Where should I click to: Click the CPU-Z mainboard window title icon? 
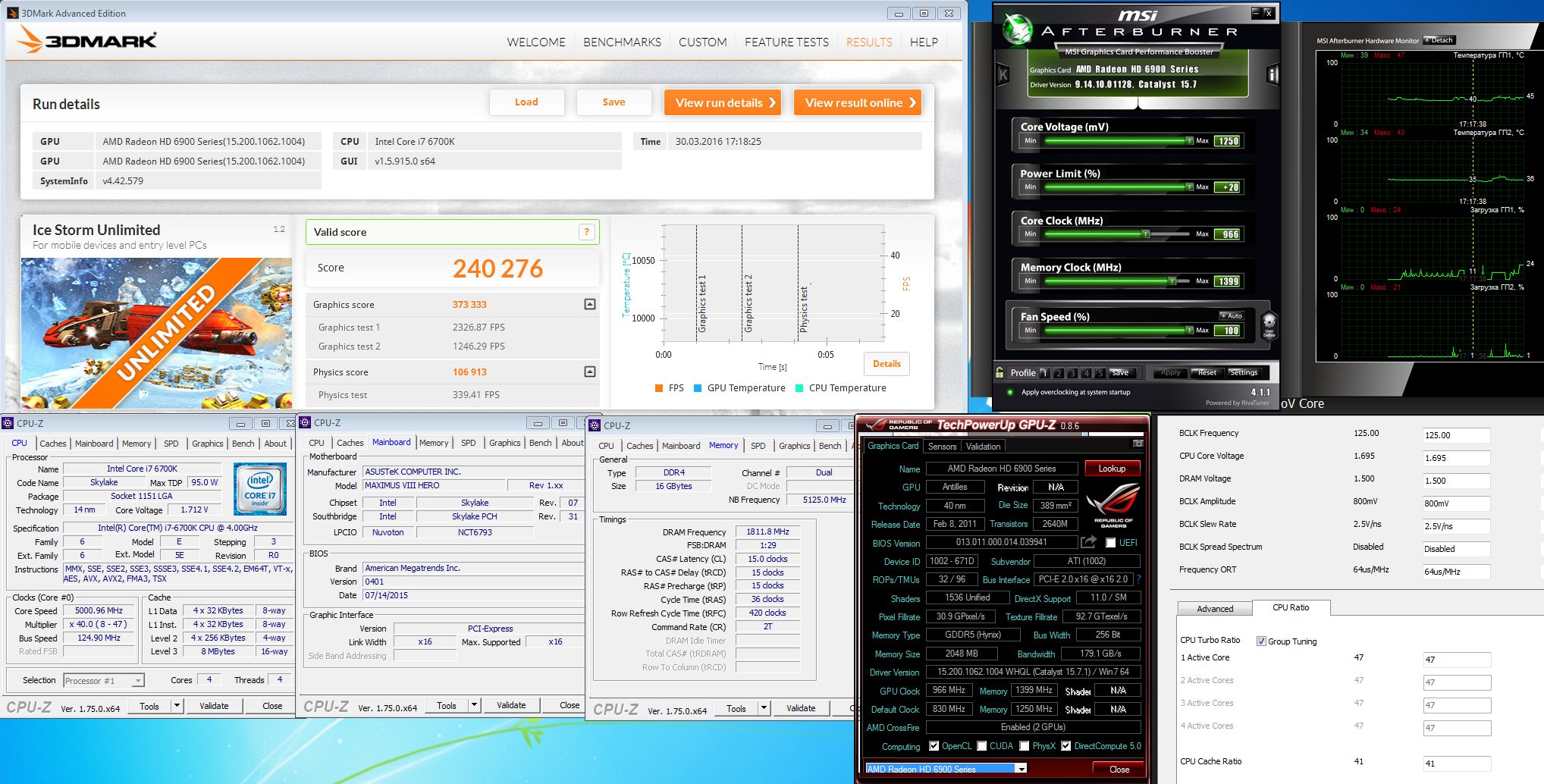(305, 422)
